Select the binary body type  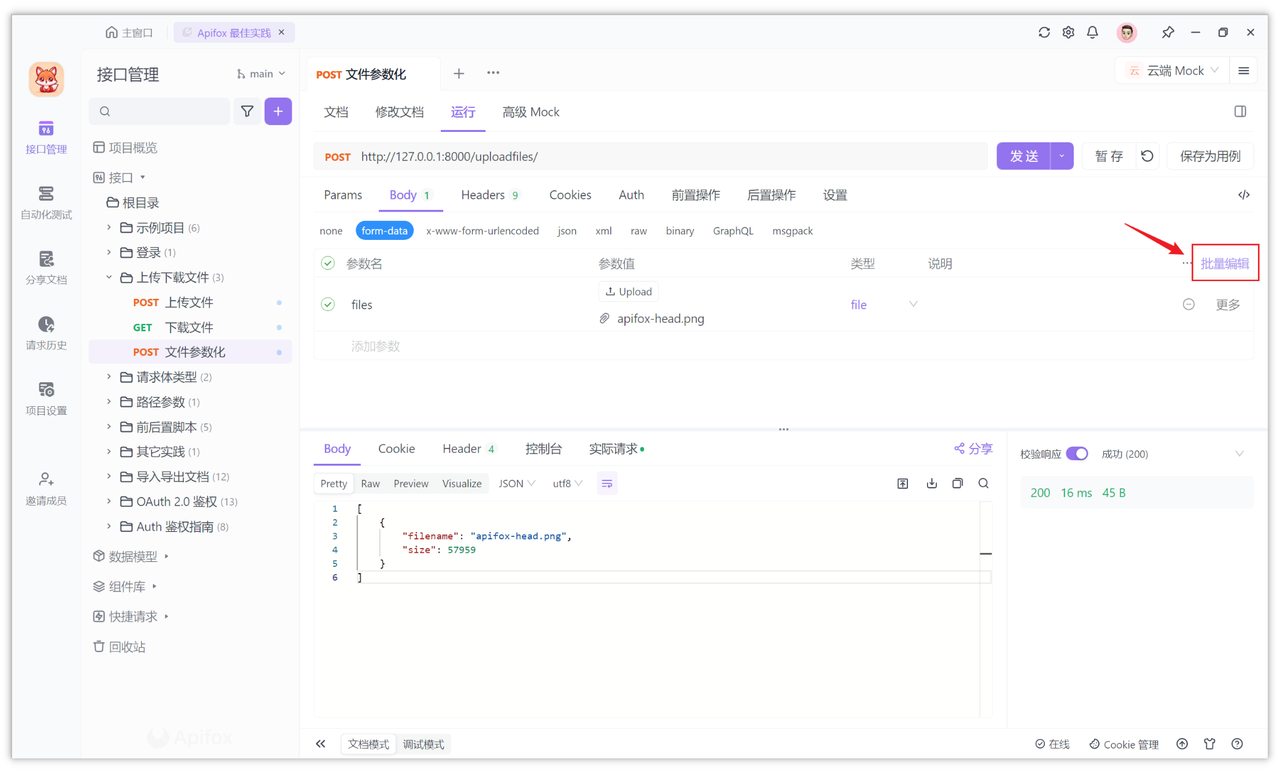680,231
